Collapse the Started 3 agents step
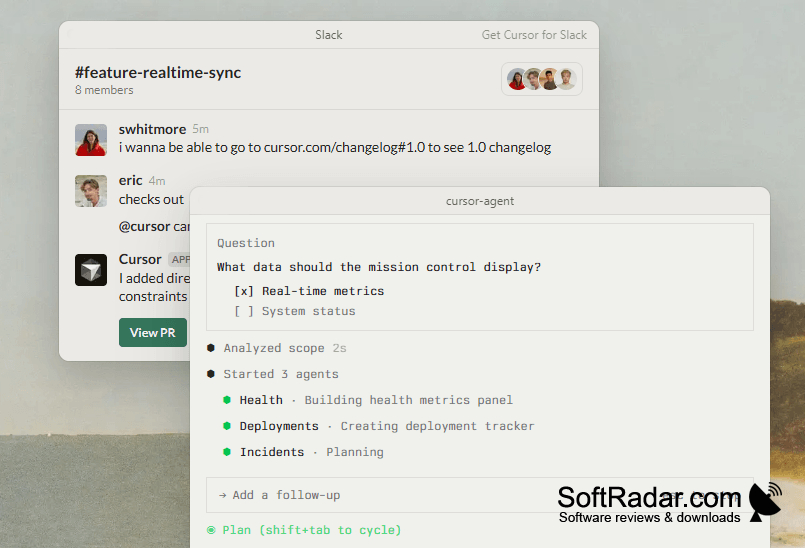The image size is (805, 548). [x=273, y=374]
